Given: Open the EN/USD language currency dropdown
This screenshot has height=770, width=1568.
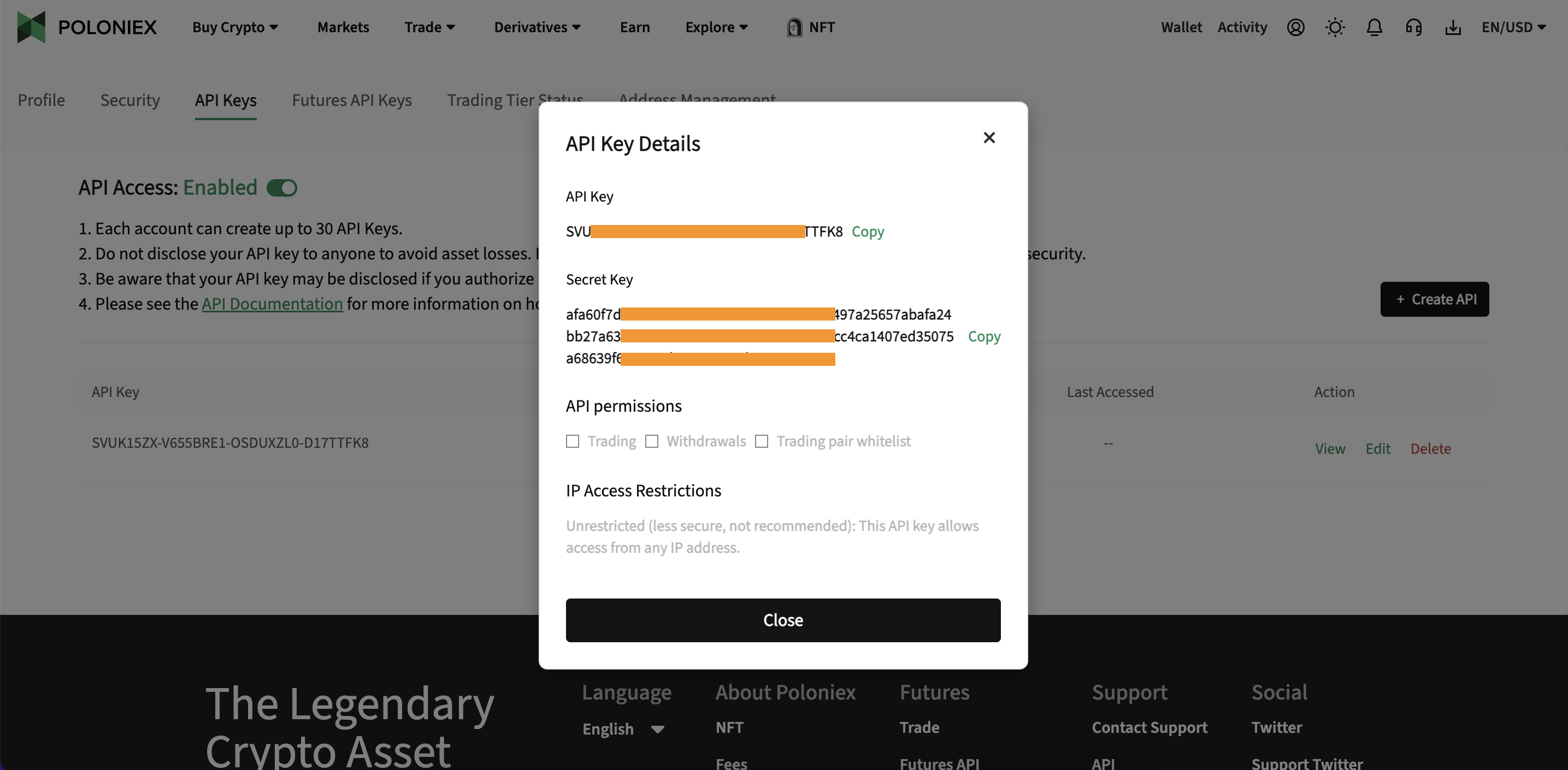Looking at the screenshot, I should point(1513,27).
